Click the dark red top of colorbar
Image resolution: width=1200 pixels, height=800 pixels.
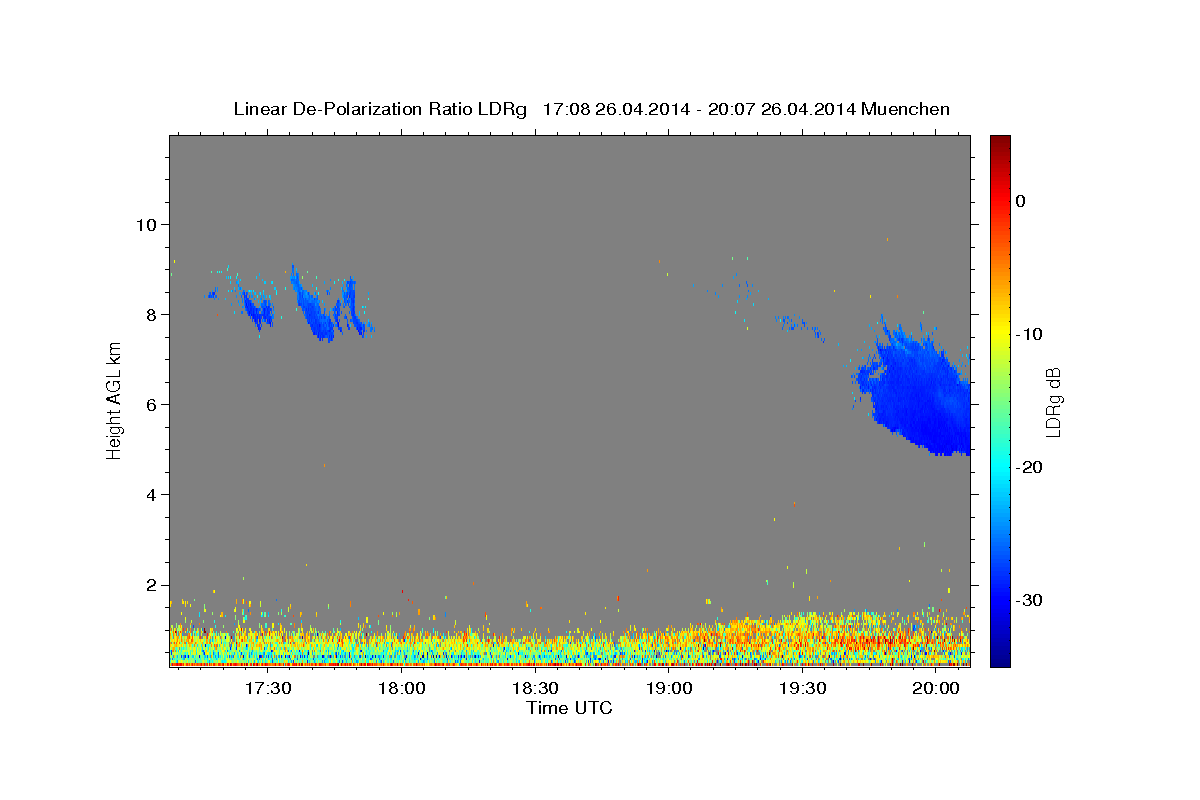click(1000, 145)
